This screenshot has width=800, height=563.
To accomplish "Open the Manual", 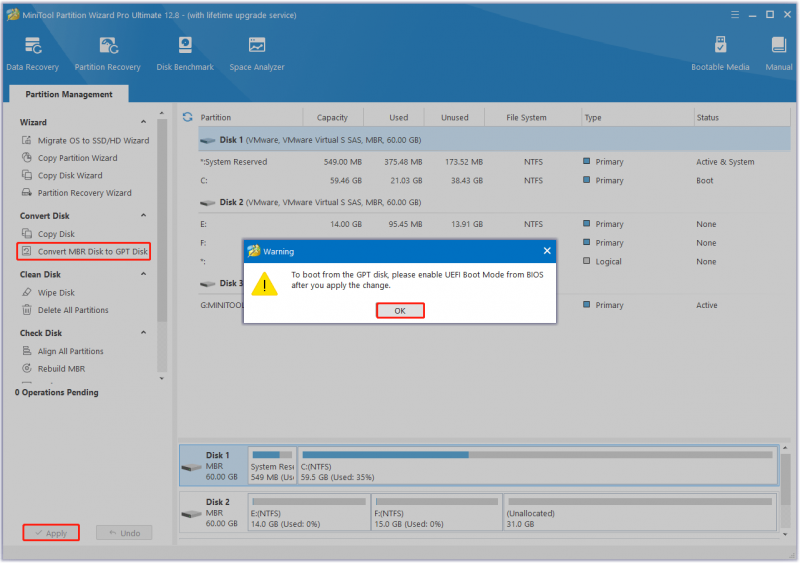I will (x=779, y=54).
